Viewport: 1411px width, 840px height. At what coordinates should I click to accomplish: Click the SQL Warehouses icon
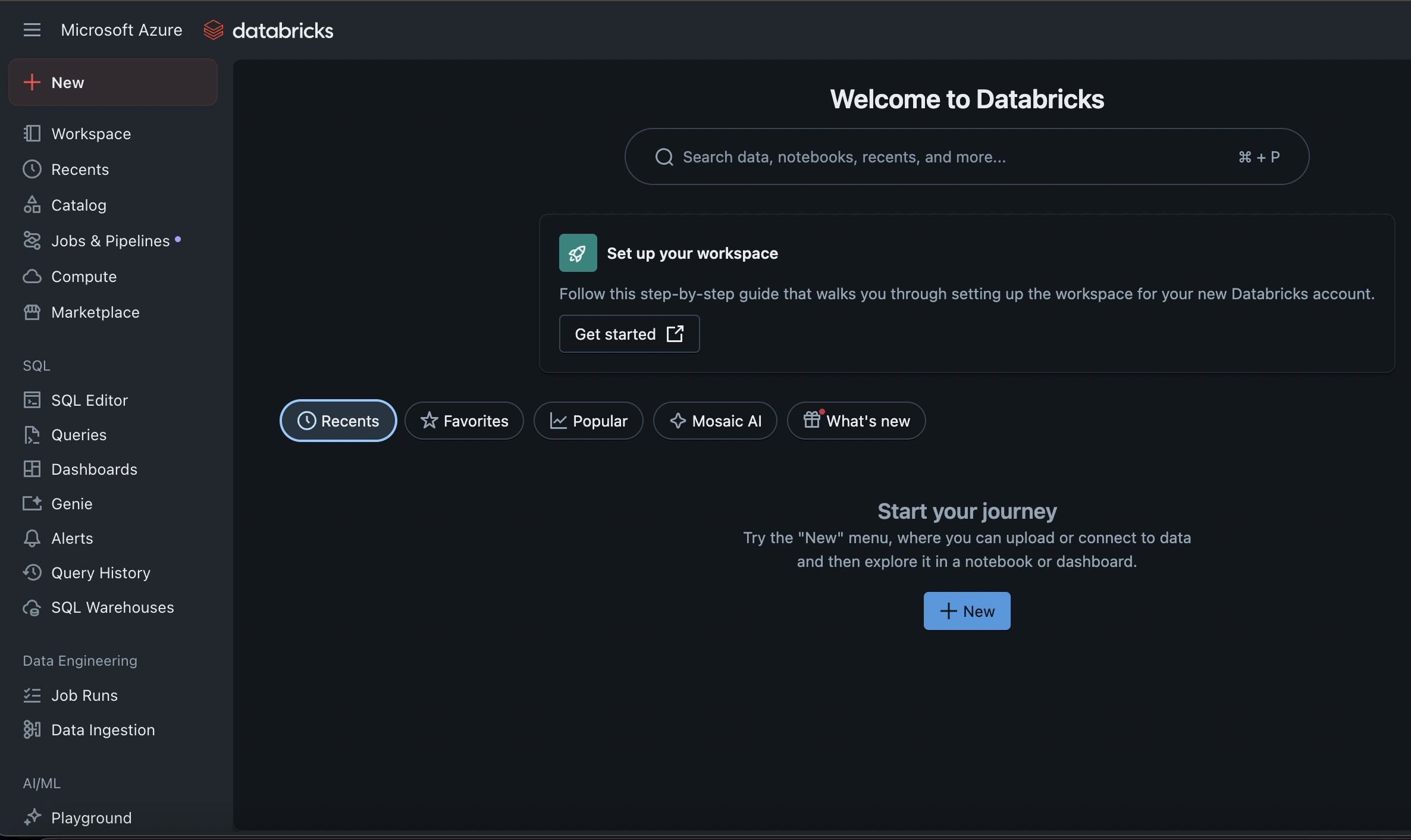(32, 607)
